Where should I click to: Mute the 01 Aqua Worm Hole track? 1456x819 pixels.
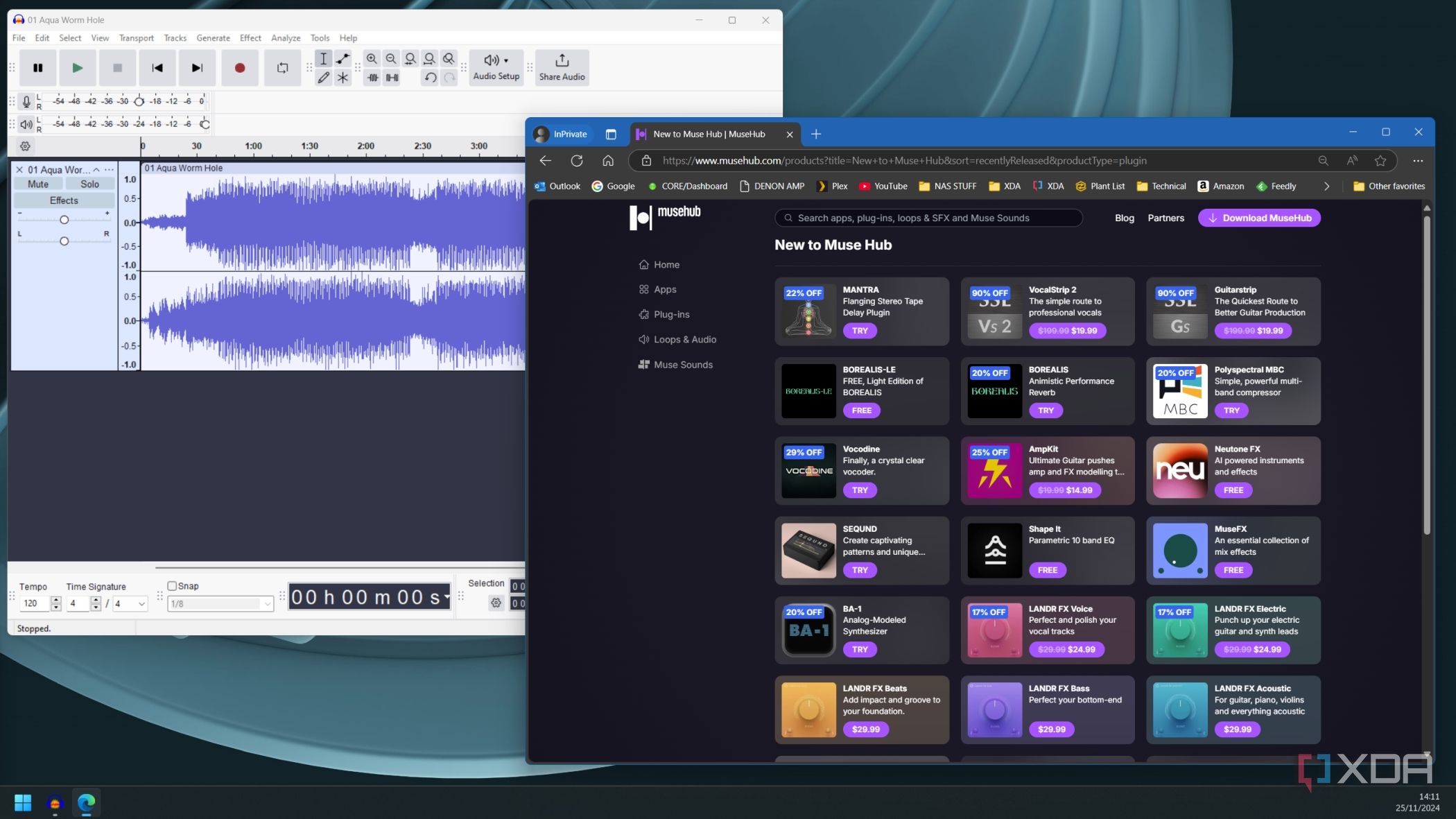coord(38,184)
